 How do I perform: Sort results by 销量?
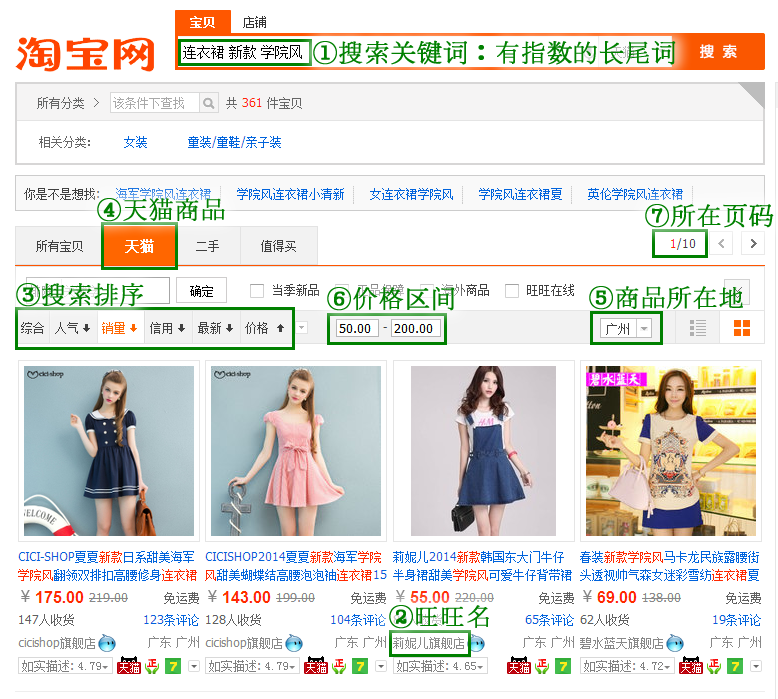coord(119,328)
